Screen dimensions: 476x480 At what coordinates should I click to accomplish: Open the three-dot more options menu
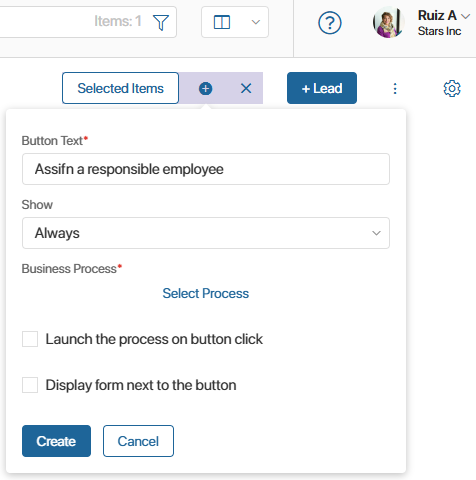395,89
